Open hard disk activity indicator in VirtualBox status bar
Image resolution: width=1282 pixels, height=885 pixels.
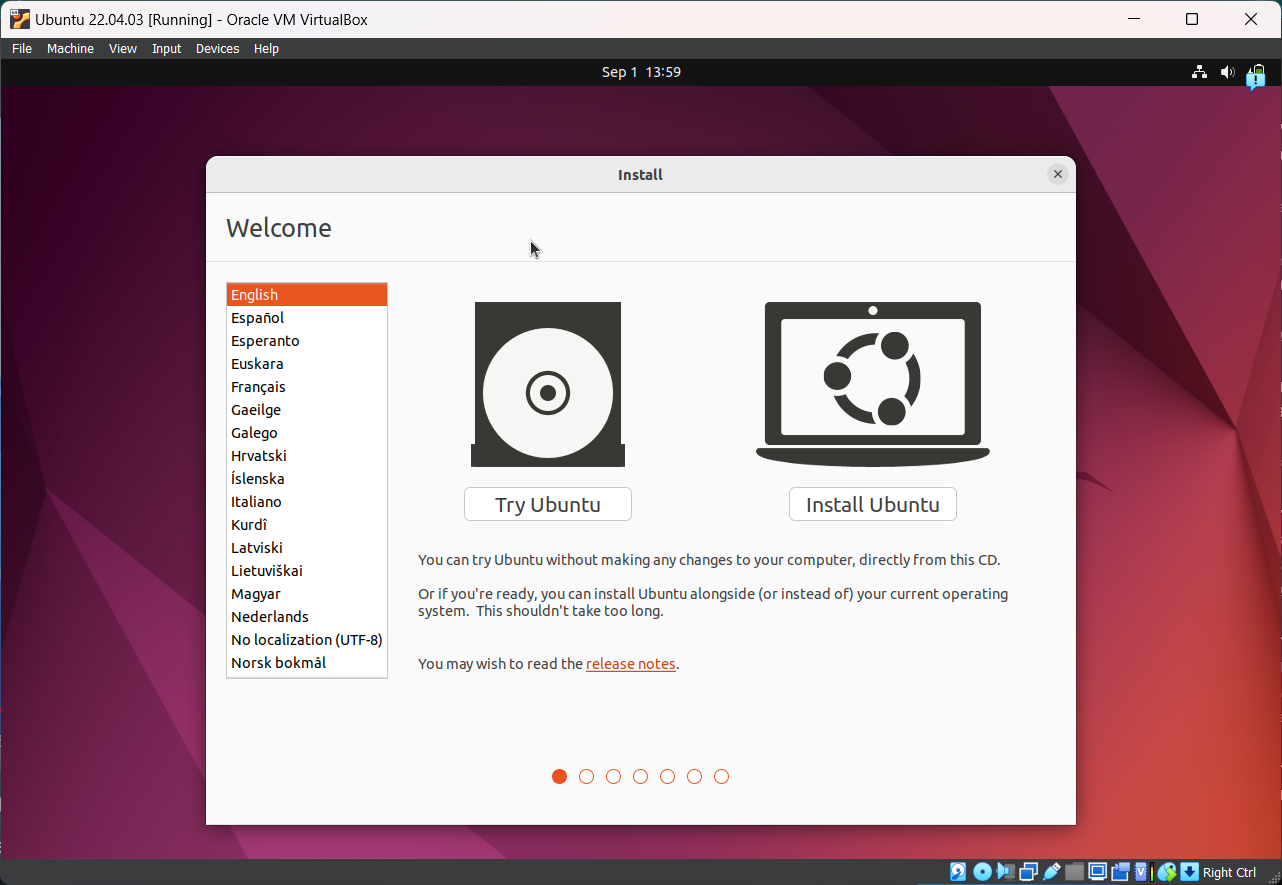(958, 872)
